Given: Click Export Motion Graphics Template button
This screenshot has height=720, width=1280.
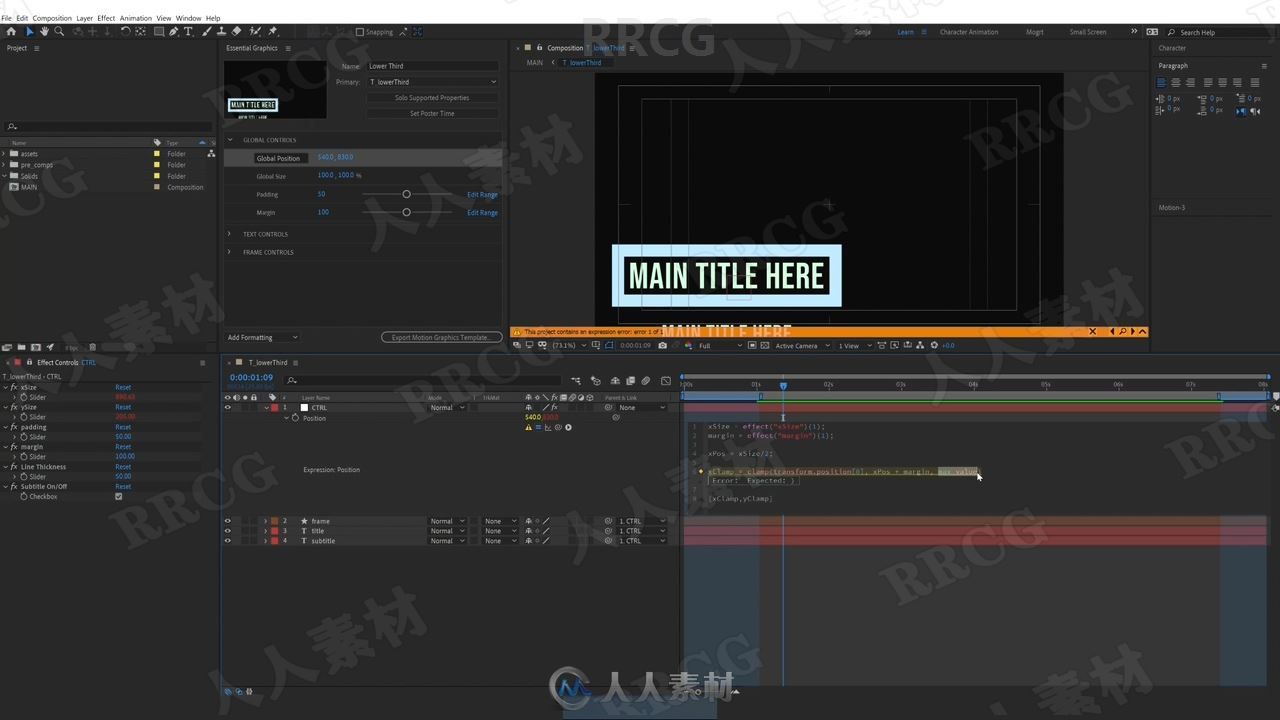Looking at the screenshot, I should [x=441, y=338].
